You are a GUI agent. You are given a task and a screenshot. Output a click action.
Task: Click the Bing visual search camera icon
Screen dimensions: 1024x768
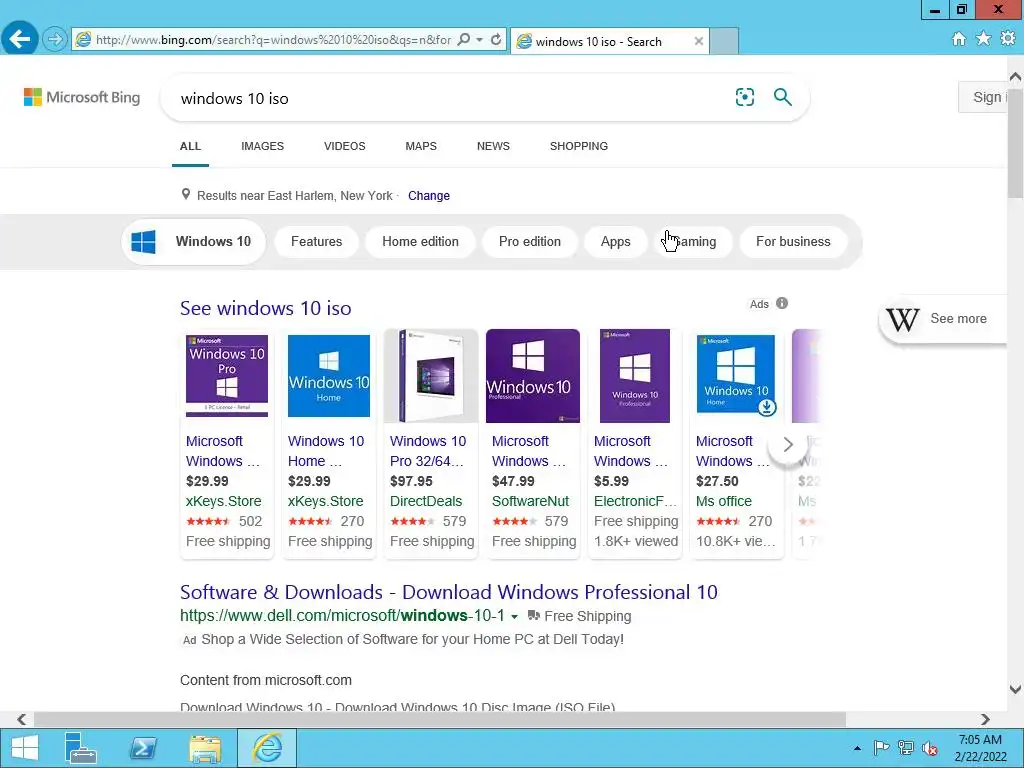point(744,97)
